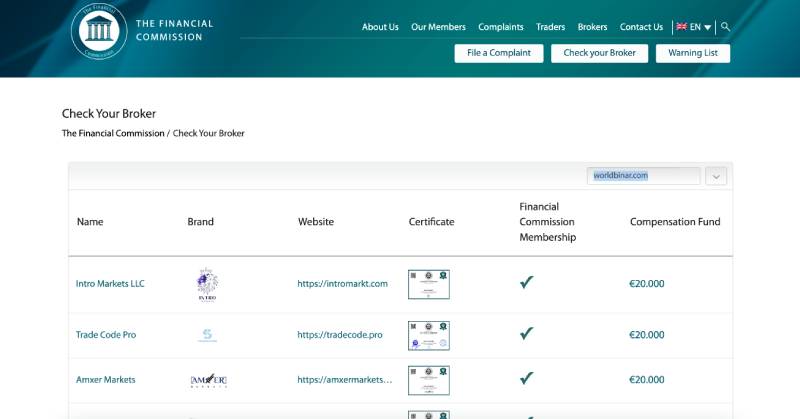Open Trade Code Pro certificate thumbnail

click(x=429, y=335)
